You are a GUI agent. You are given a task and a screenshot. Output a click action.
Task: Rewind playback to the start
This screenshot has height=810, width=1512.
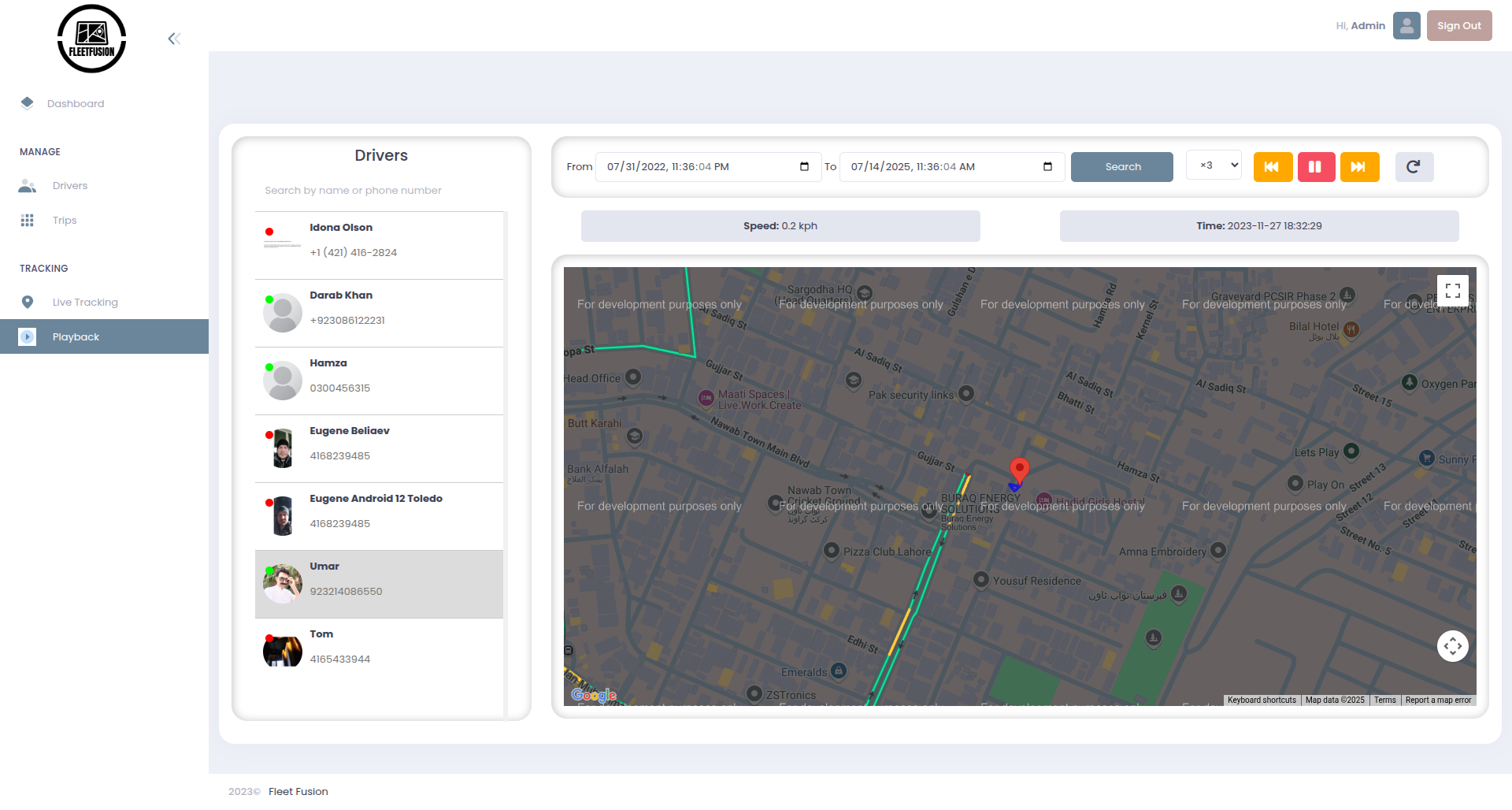tap(1273, 166)
